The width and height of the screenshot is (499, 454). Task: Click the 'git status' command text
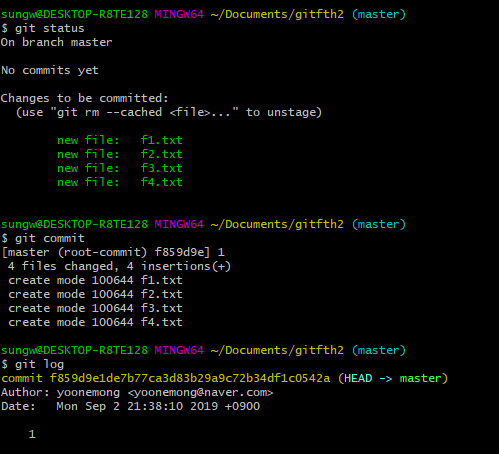50,28
